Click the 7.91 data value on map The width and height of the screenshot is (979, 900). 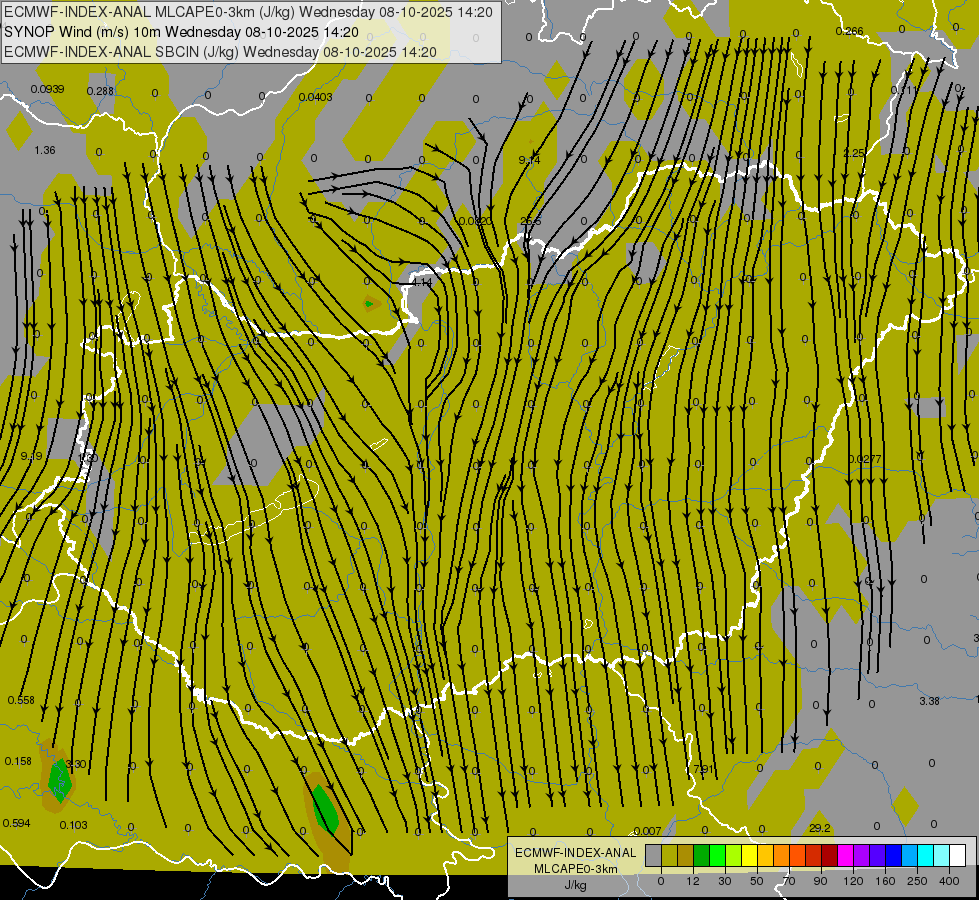pos(704,769)
